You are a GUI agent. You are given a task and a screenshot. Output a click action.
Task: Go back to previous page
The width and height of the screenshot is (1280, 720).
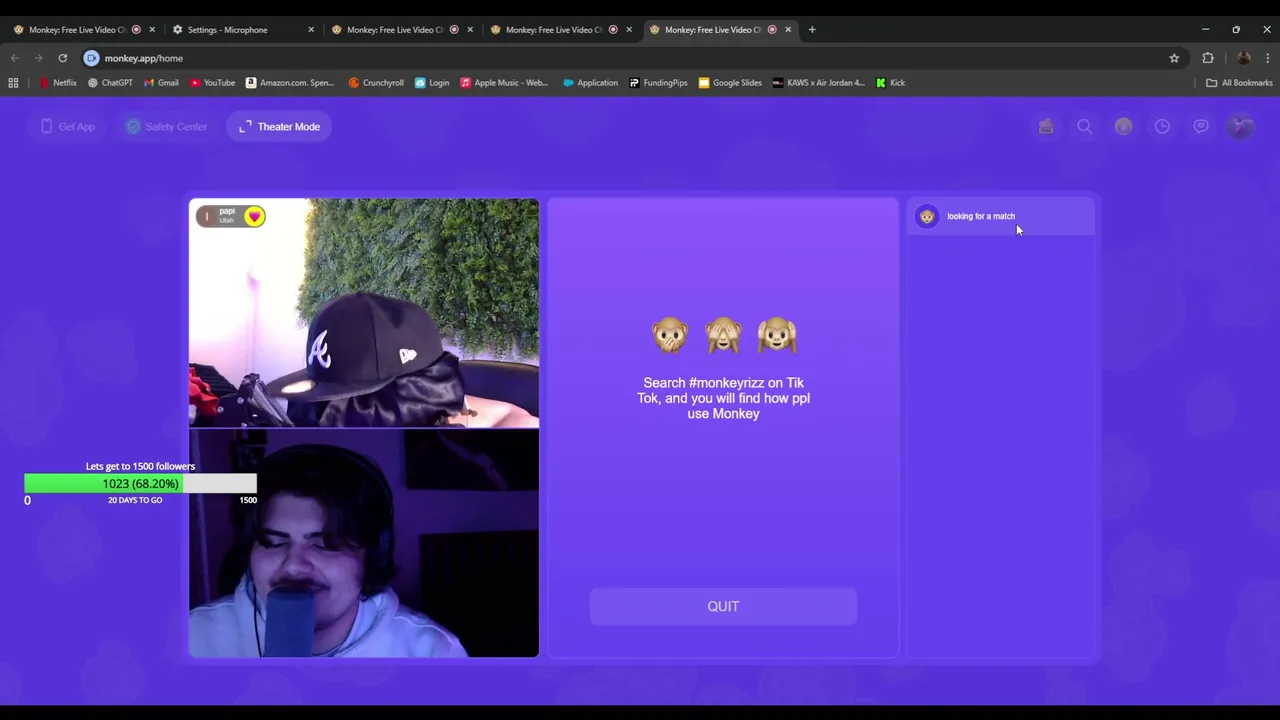(x=14, y=58)
